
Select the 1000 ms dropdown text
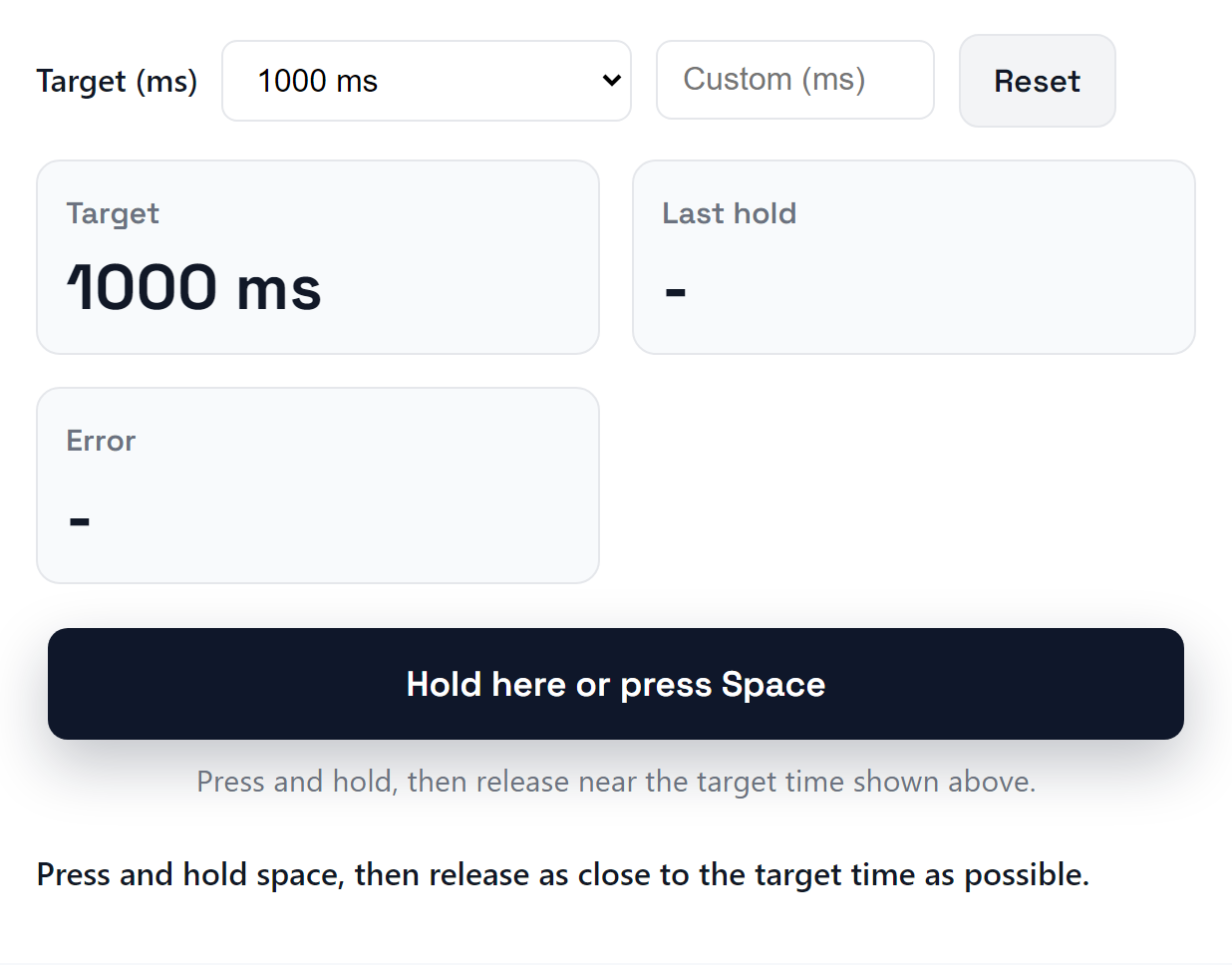(318, 80)
